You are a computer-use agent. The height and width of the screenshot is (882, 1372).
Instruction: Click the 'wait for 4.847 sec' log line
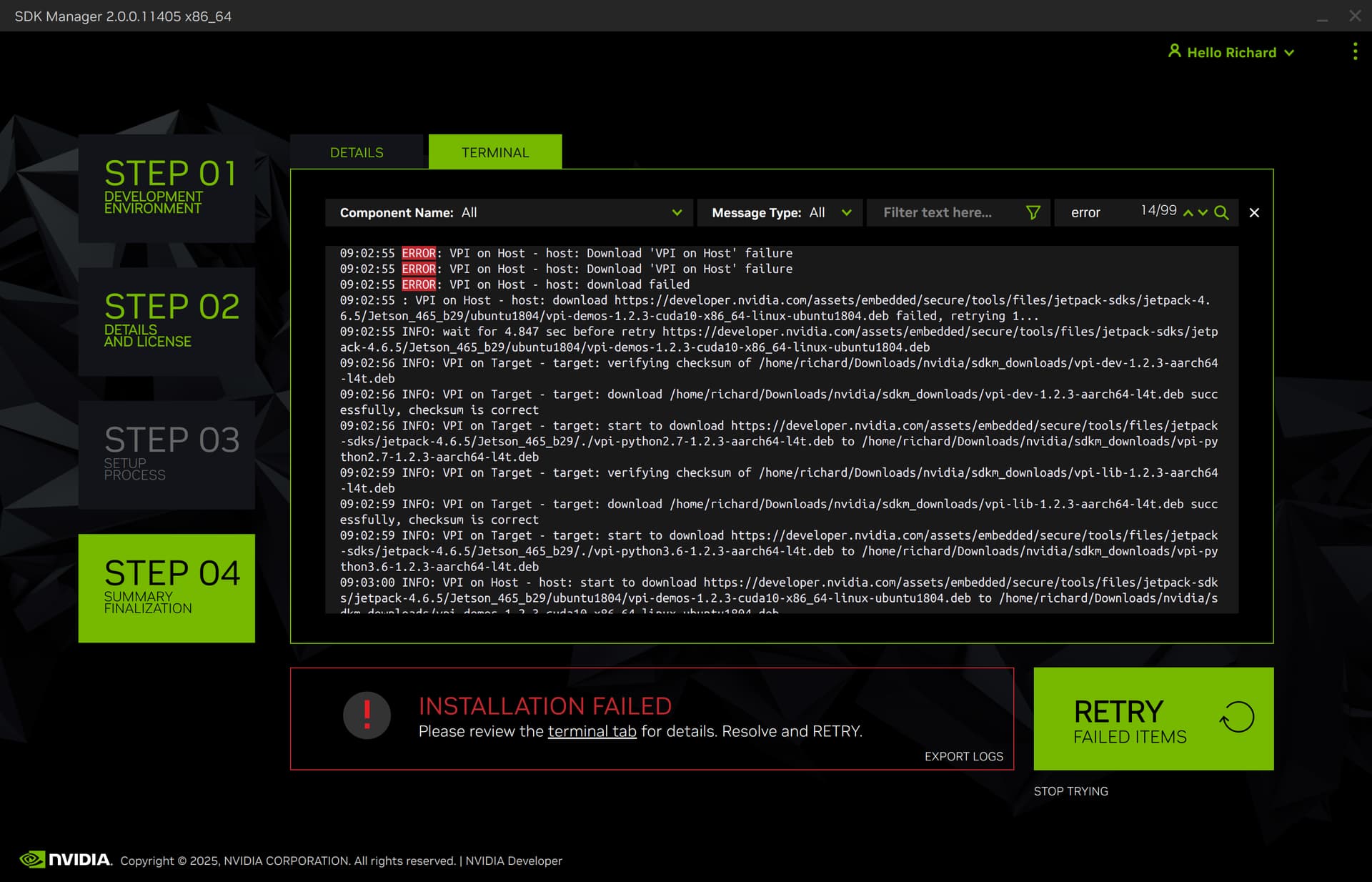click(x=779, y=340)
